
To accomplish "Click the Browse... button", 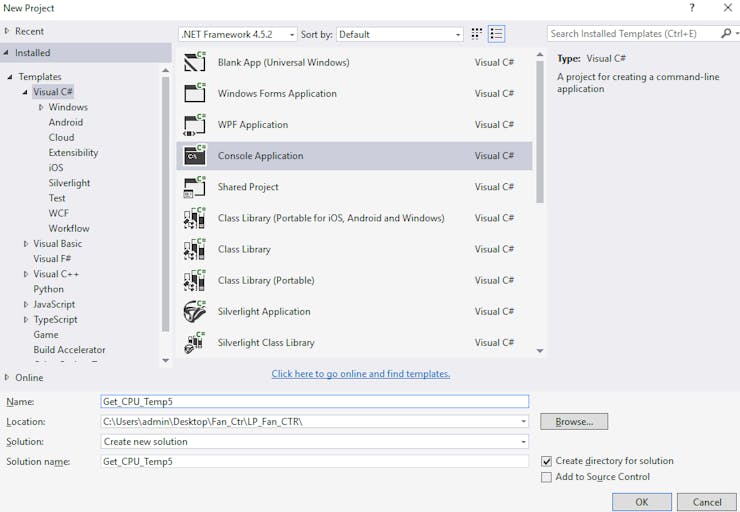I will (x=574, y=421).
